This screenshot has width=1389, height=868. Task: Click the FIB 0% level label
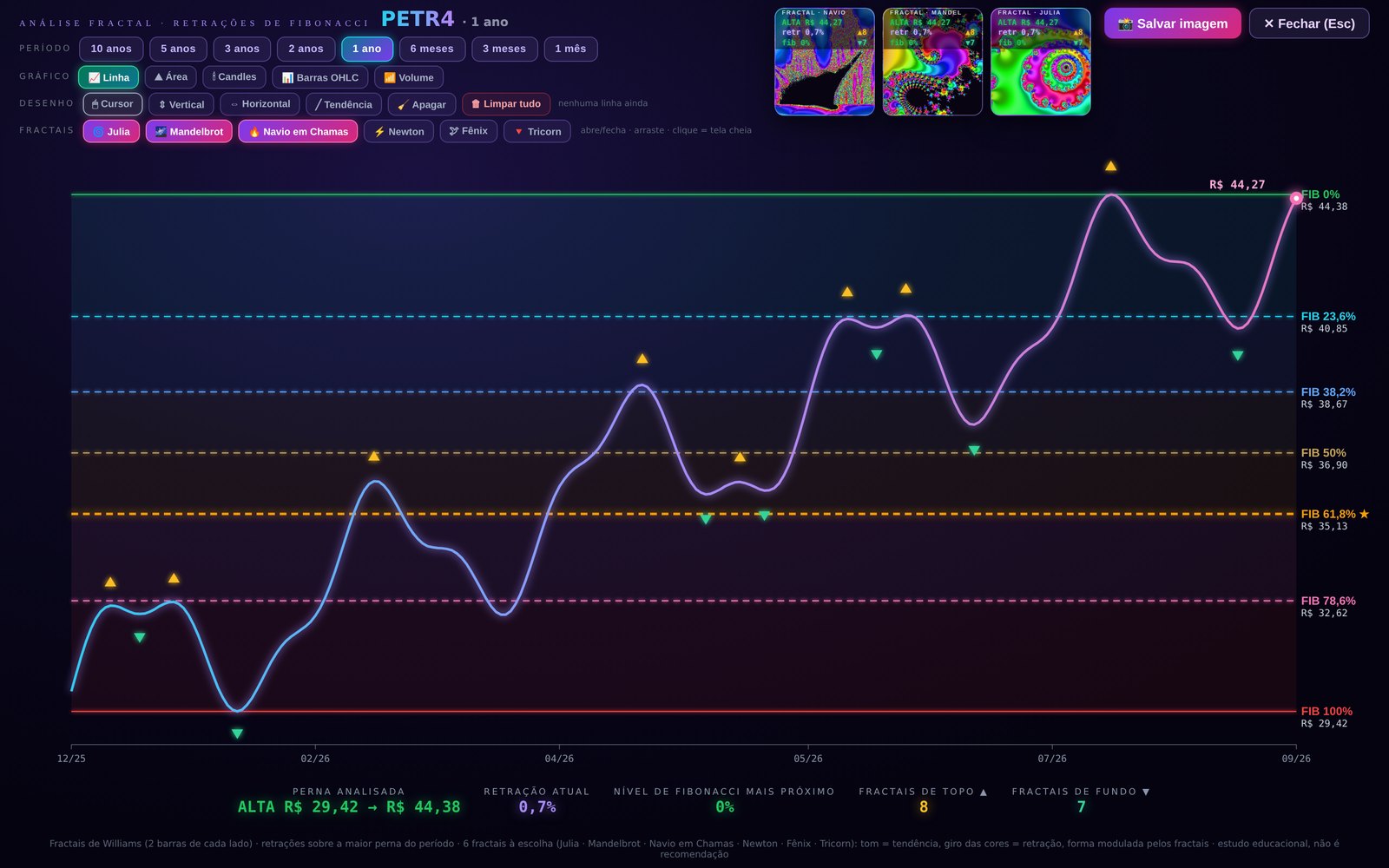(x=1320, y=194)
